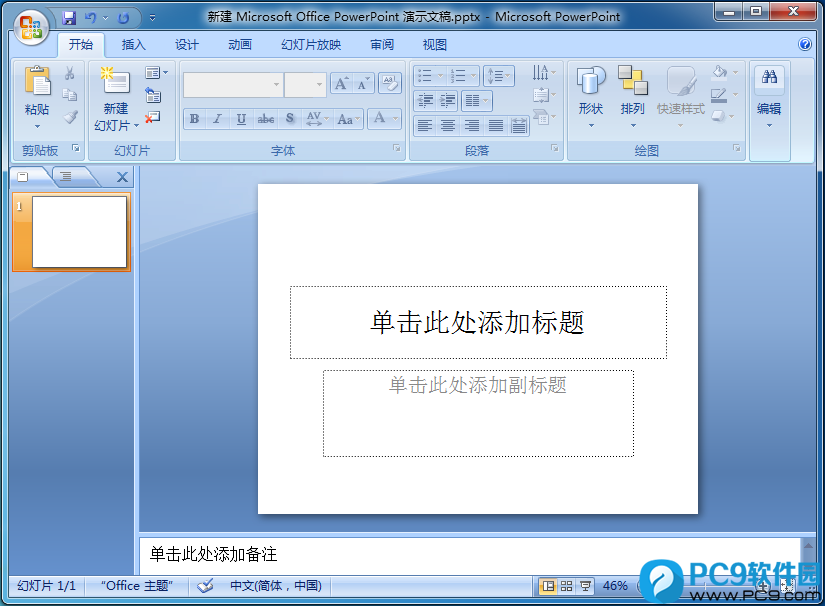Reset the slide placeholders
825x606 pixels.
click(x=153, y=95)
